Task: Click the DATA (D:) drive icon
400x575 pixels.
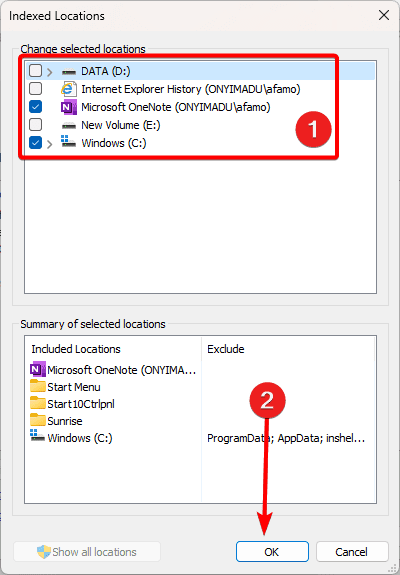Action: click(69, 72)
